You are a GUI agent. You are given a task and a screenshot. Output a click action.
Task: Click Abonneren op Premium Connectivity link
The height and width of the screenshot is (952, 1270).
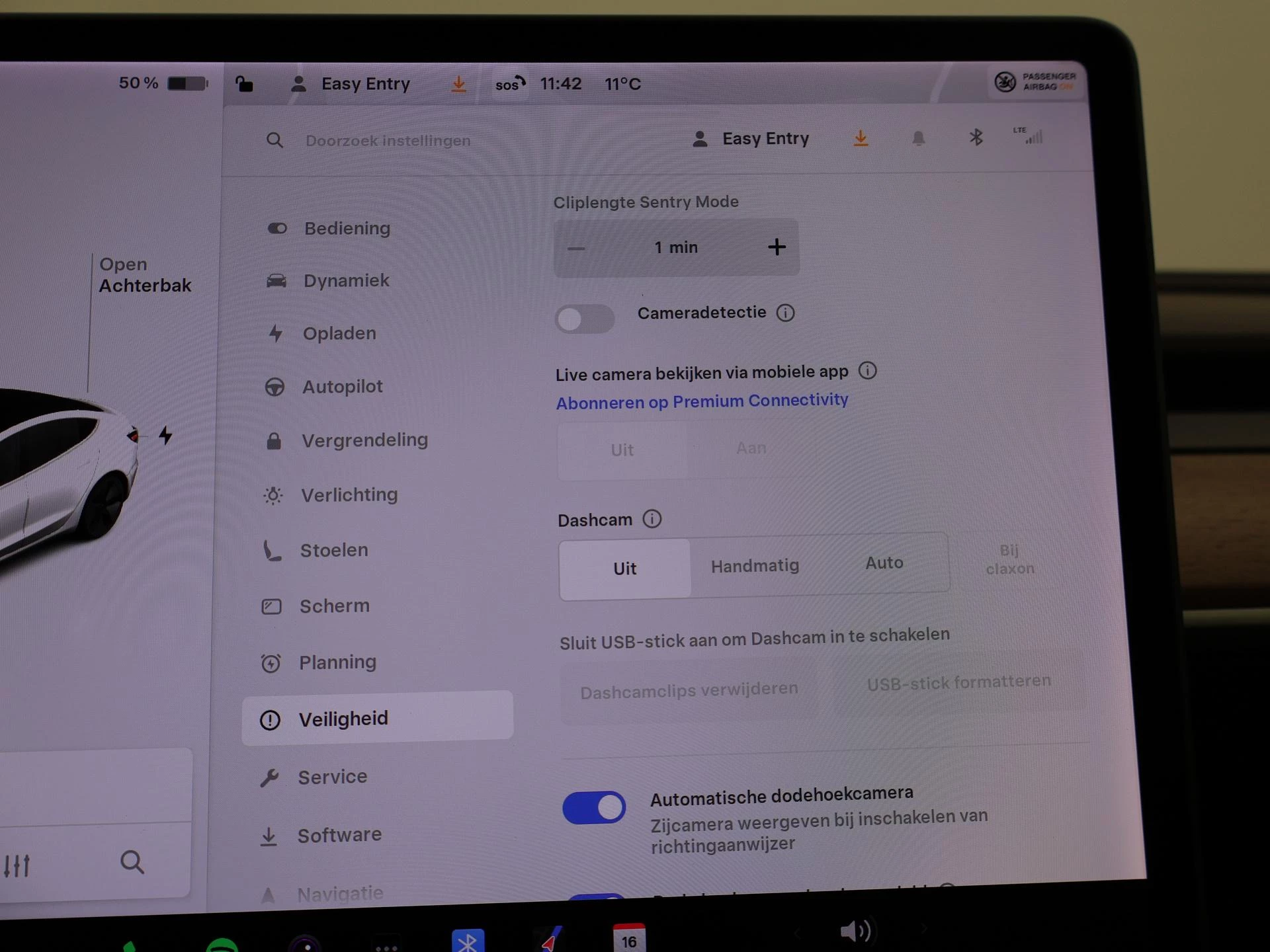point(702,401)
